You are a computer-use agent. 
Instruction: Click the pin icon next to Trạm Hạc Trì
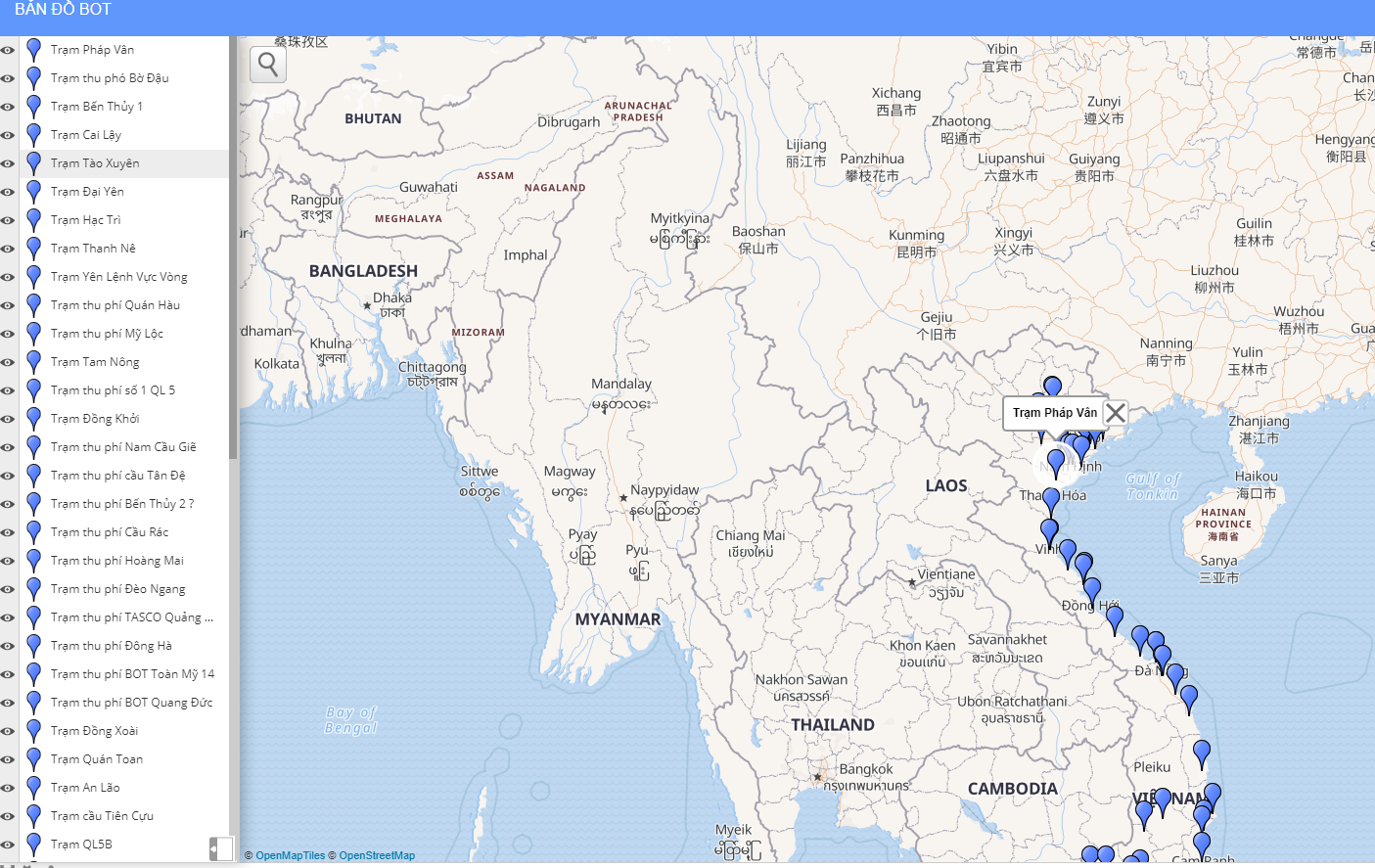(33, 219)
